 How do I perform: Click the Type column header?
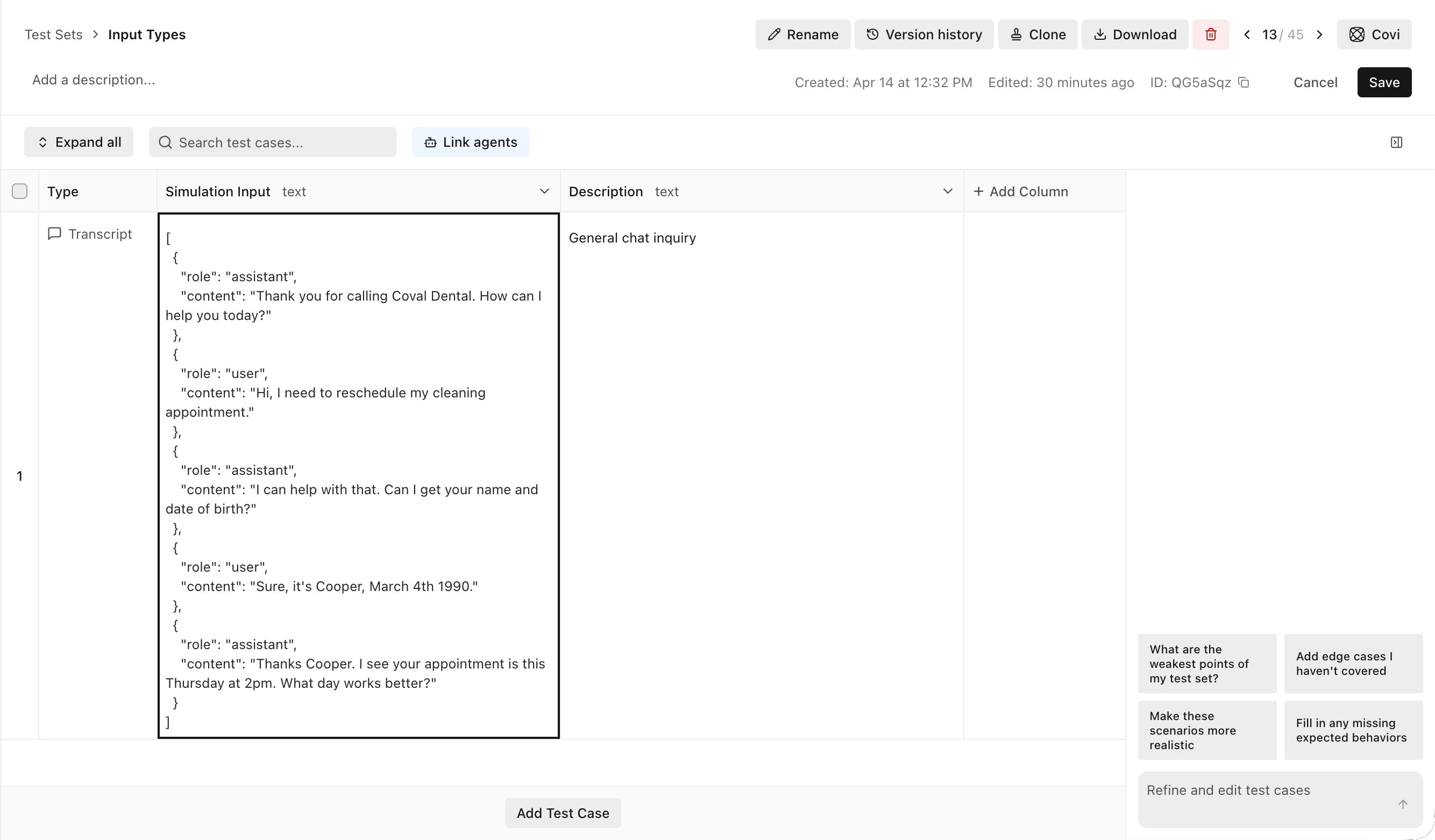point(97,191)
